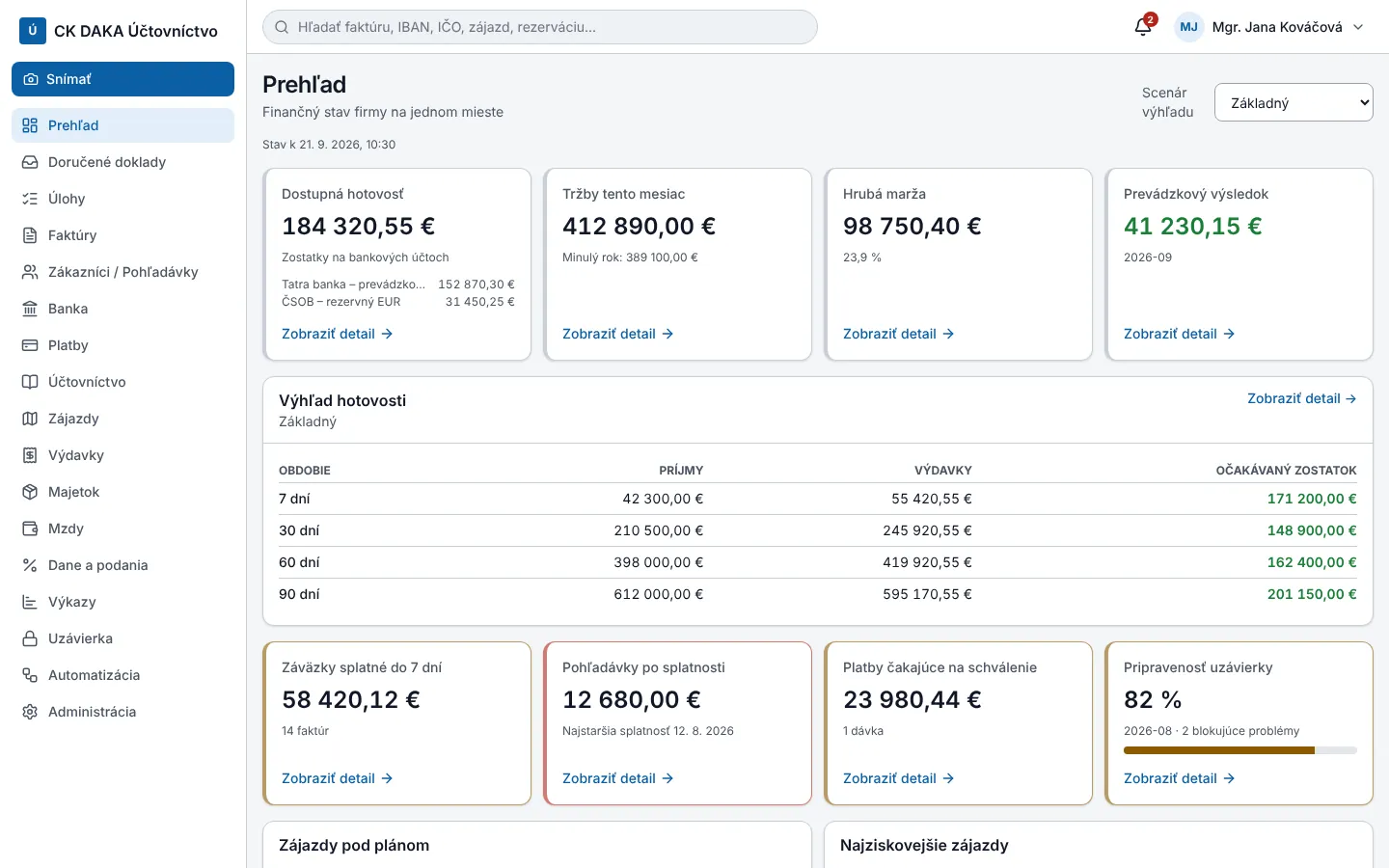Open the Scenár výhľadu dropdown
This screenshot has width=1389, height=868.
click(1294, 102)
